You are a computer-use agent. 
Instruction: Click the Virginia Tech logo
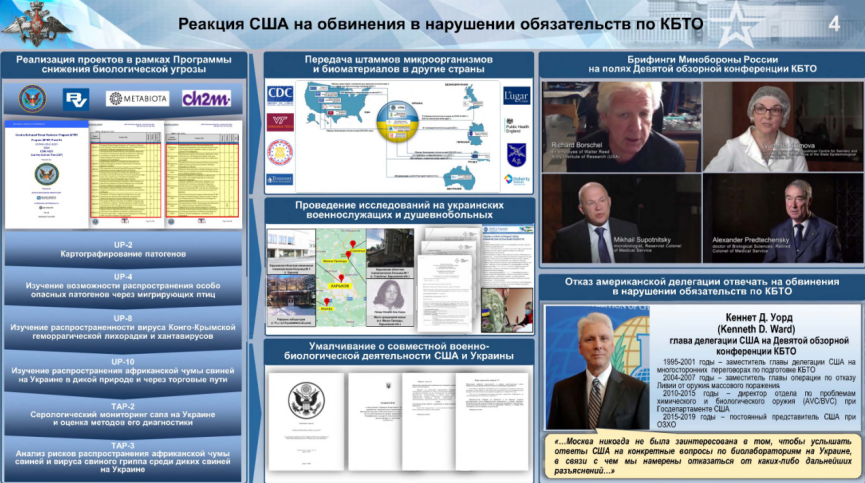[x=280, y=122]
